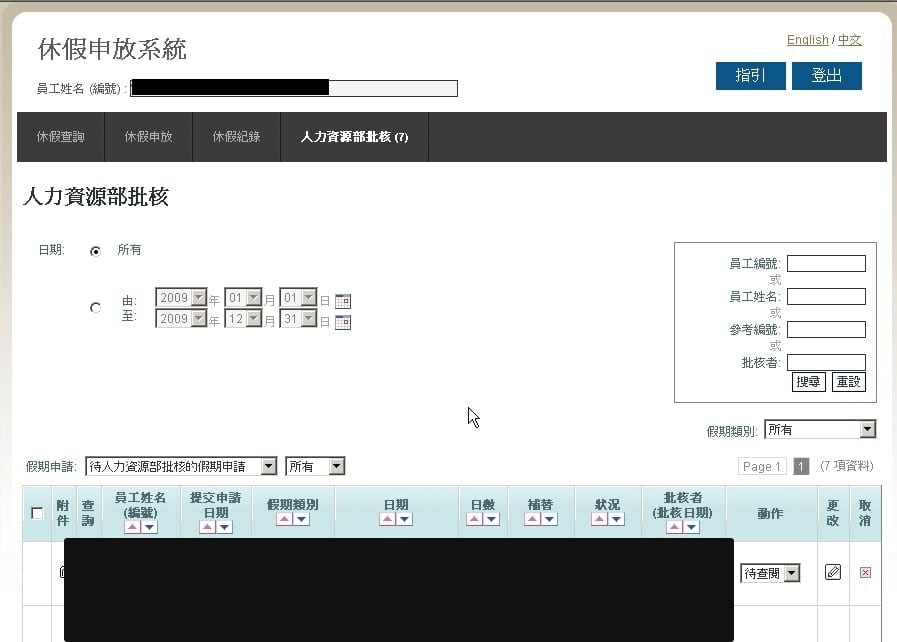Sort 提交申請日期 column ascending

[208, 527]
